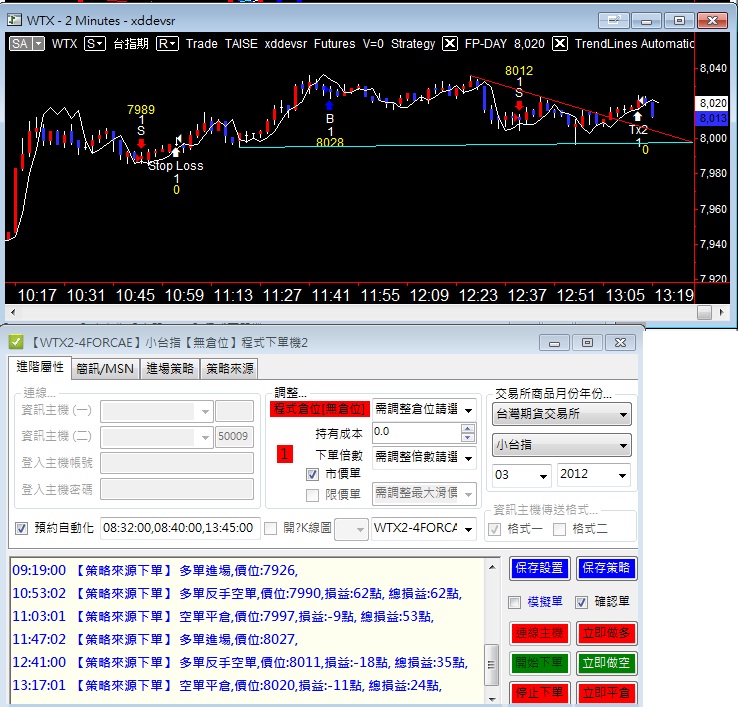The width and height of the screenshot is (738, 710).
Task: Toggle the 格式一 checkbox
Action: (494, 529)
